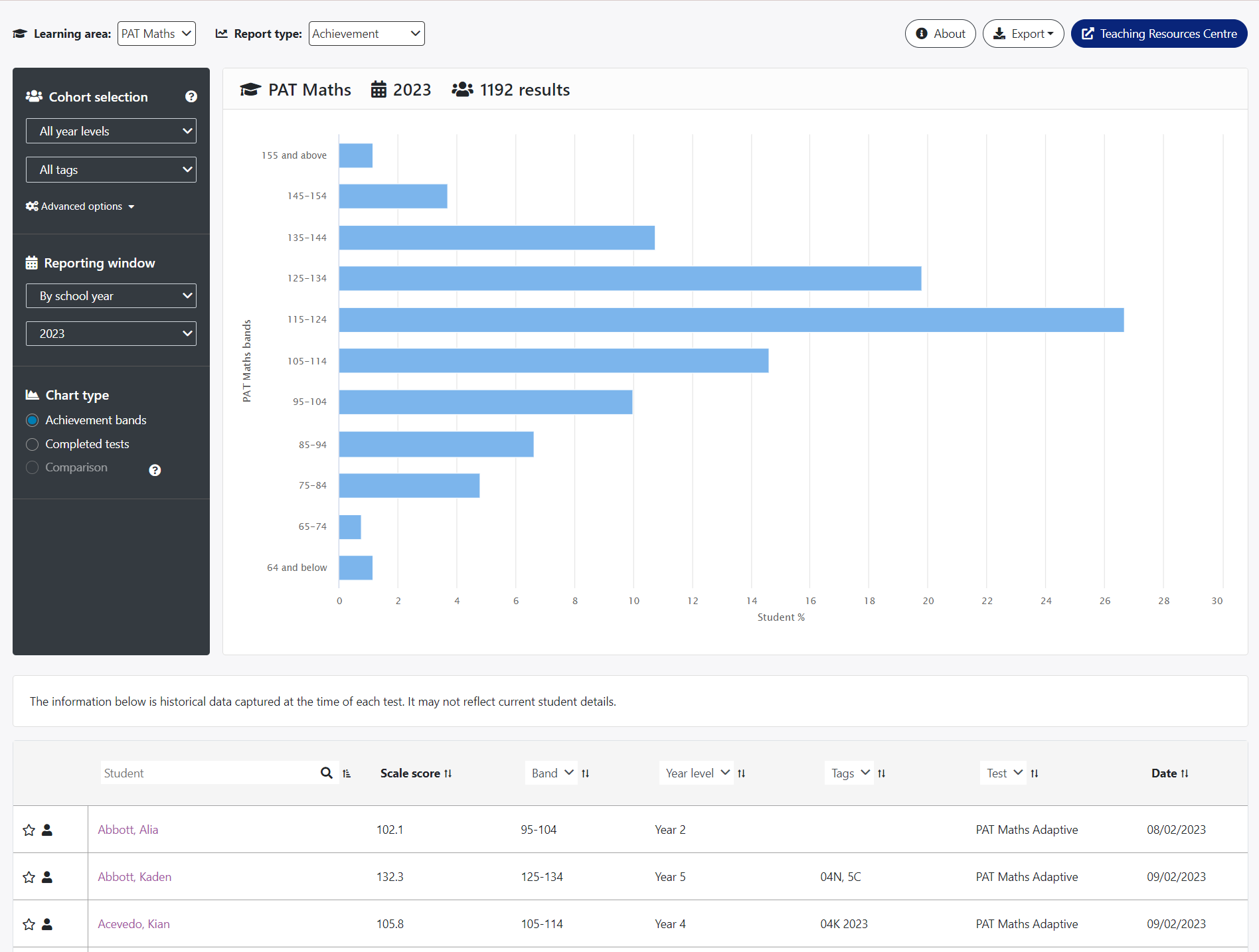
Task: Click the Cohort selection users icon
Action: (34, 96)
